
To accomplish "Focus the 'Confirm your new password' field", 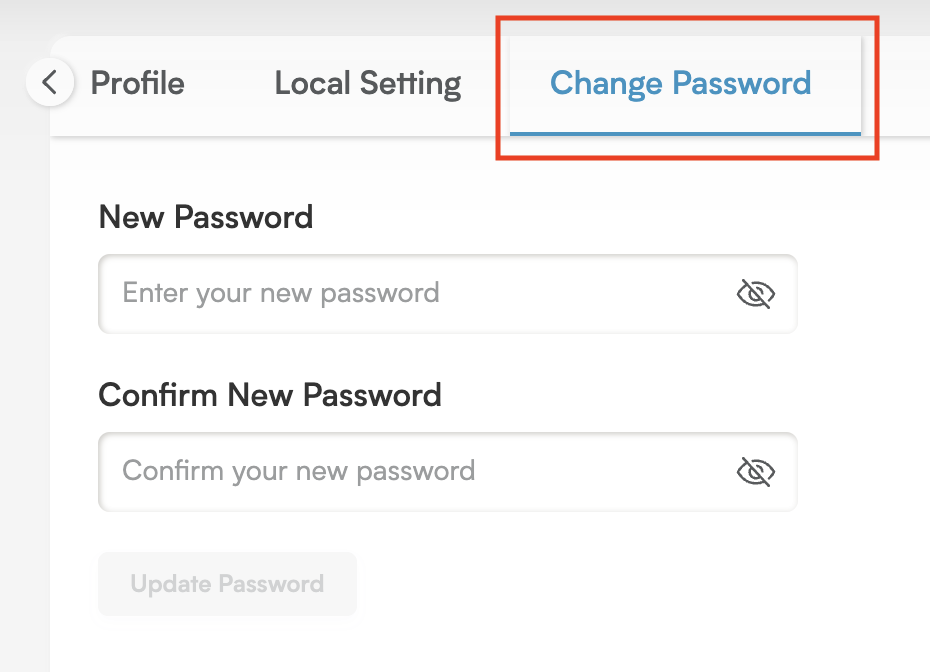I will pos(448,472).
